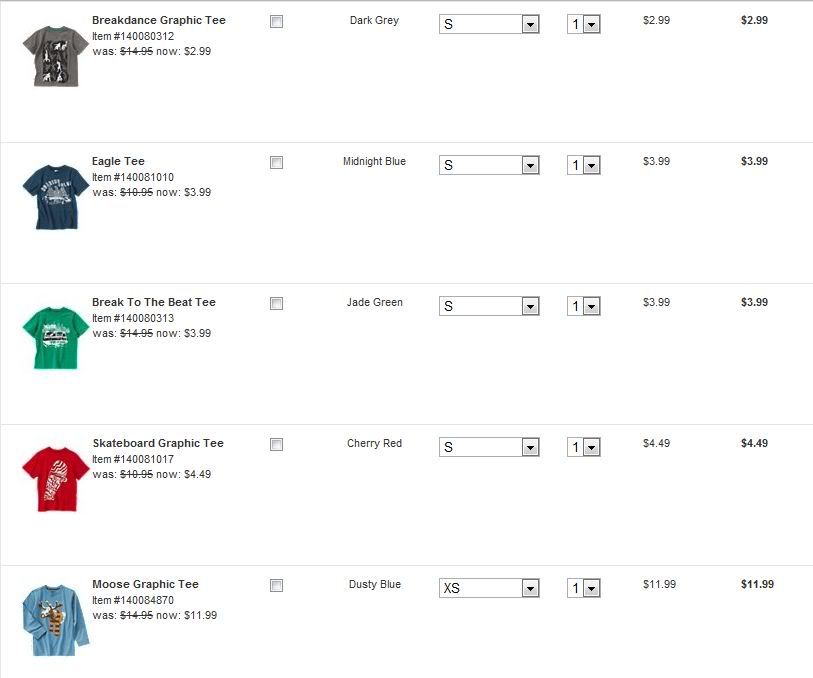Open the XS size dropdown for Moose Tee
Viewport: 813px width, 678px height.
click(489, 588)
